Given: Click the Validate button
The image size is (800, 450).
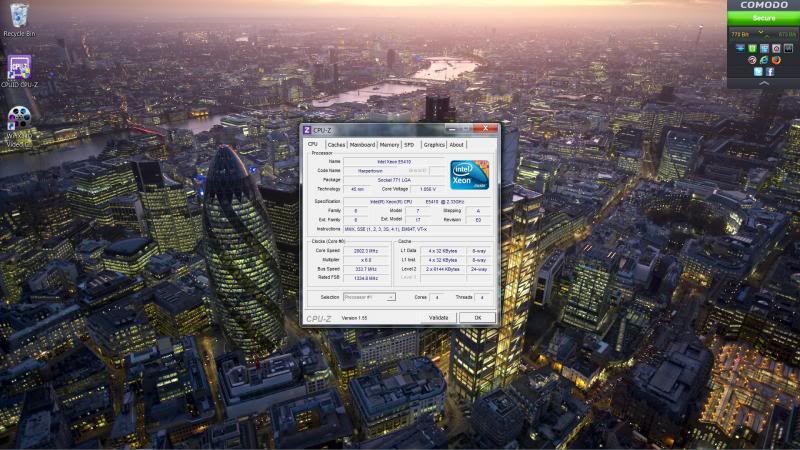Looking at the screenshot, I should coord(438,317).
